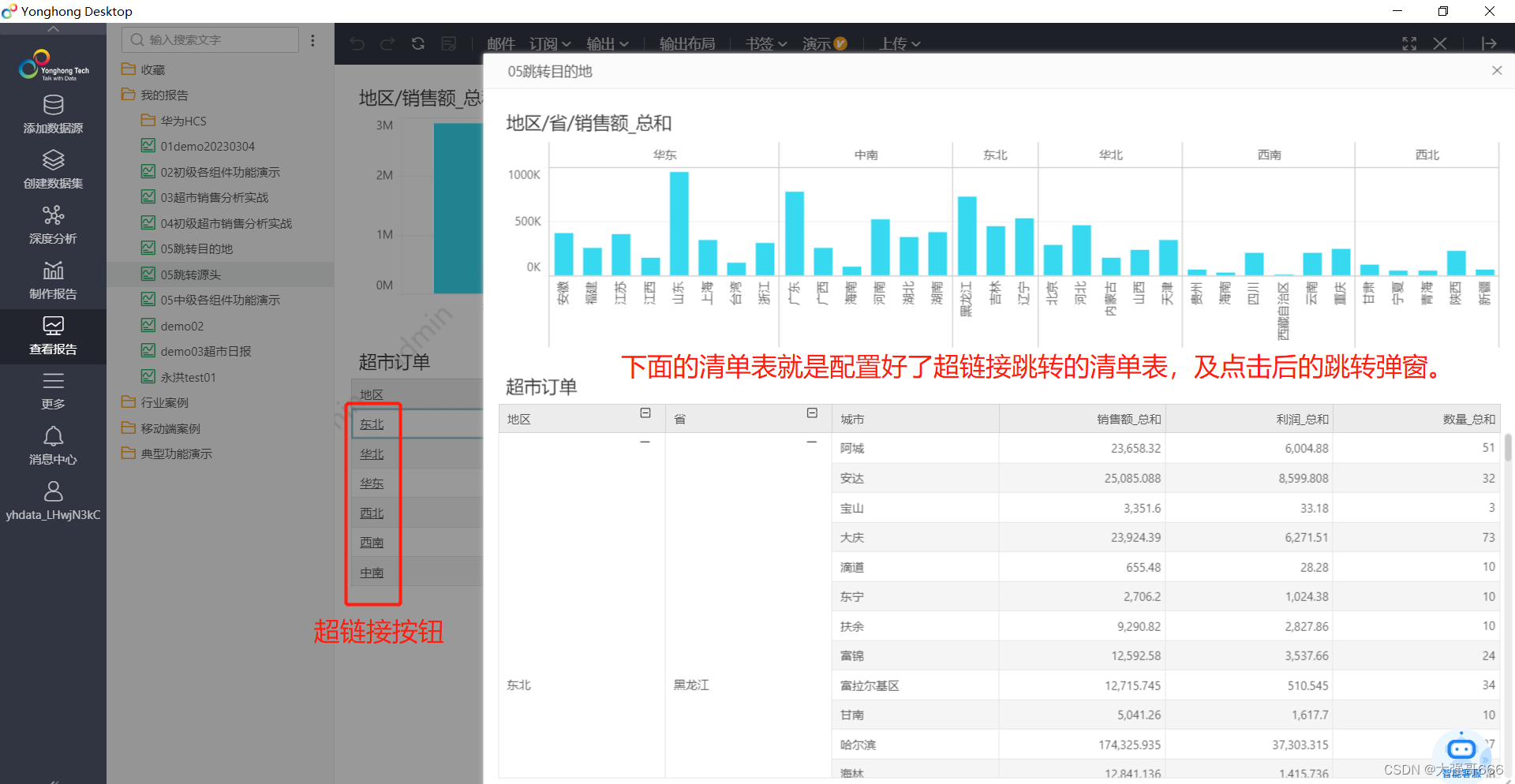Click the 西北 hyperlink

[x=372, y=513]
